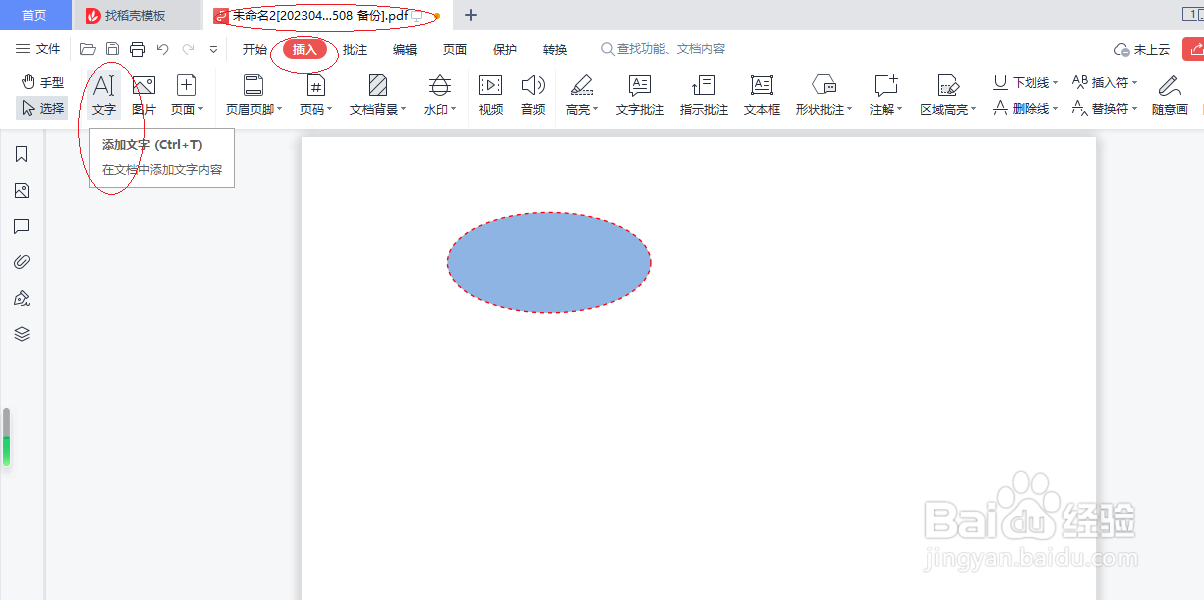Switch to the Insert (插入) tab
Image resolution: width=1204 pixels, height=600 pixels.
click(x=305, y=49)
